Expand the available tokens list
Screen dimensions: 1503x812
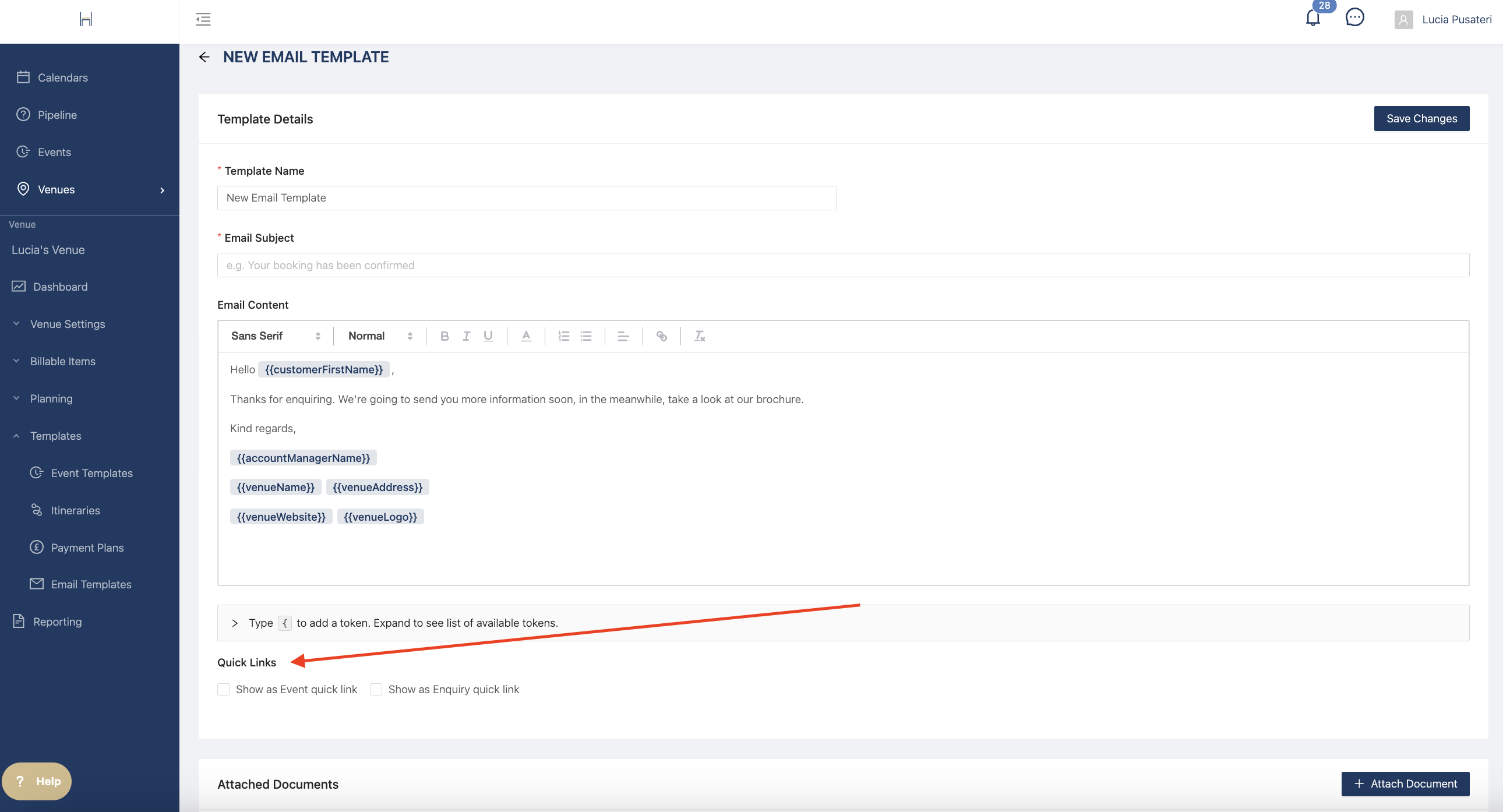click(x=235, y=623)
